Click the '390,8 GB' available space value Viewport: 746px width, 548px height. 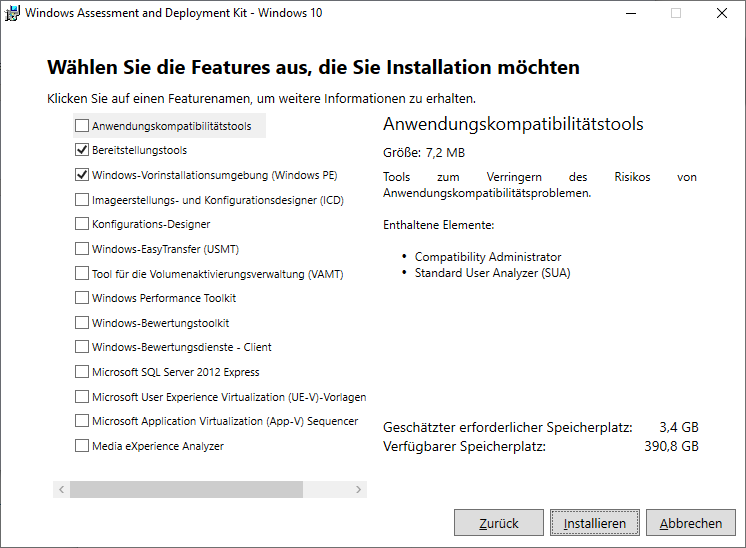[671, 446]
